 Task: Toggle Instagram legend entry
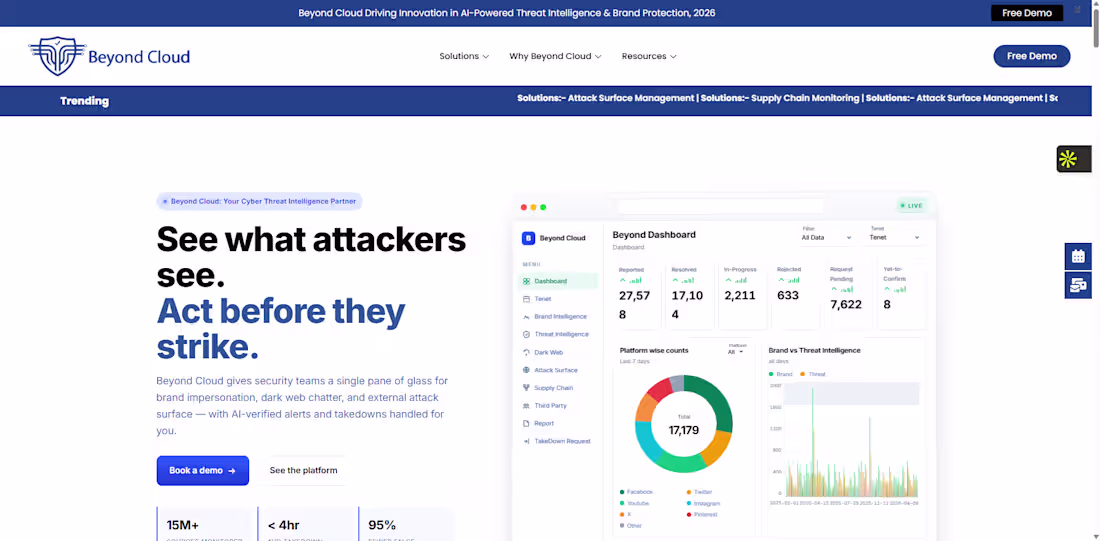click(x=703, y=503)
